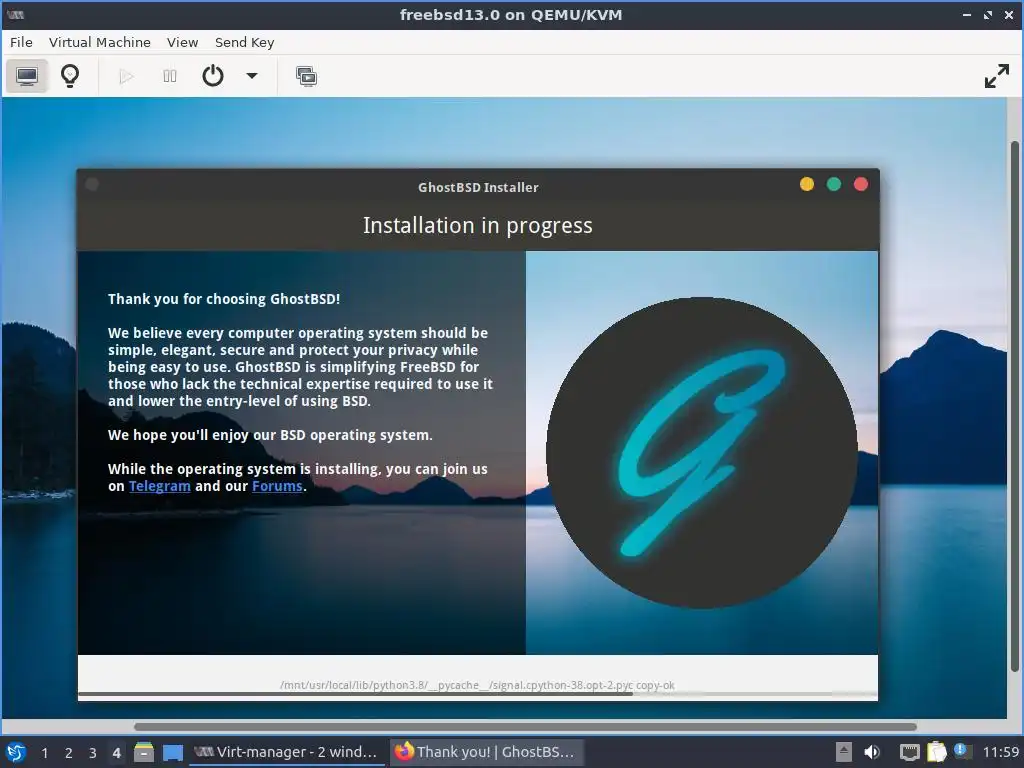Open the tray eject/removable media icon
This screenshot has width=1024, height=768.
[x=844, y=752]
